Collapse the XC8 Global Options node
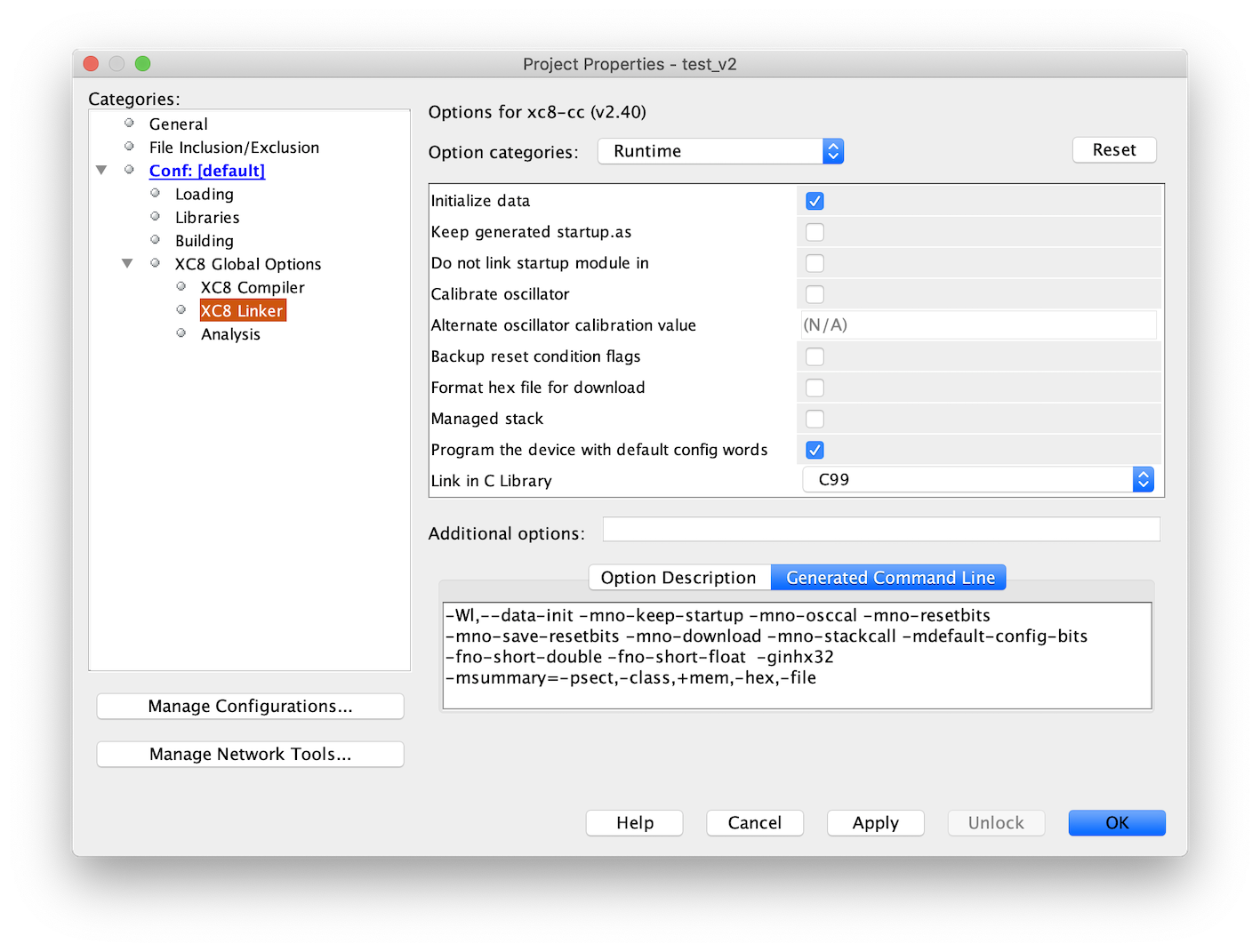The image size is (1260, 952). [127, 263]
